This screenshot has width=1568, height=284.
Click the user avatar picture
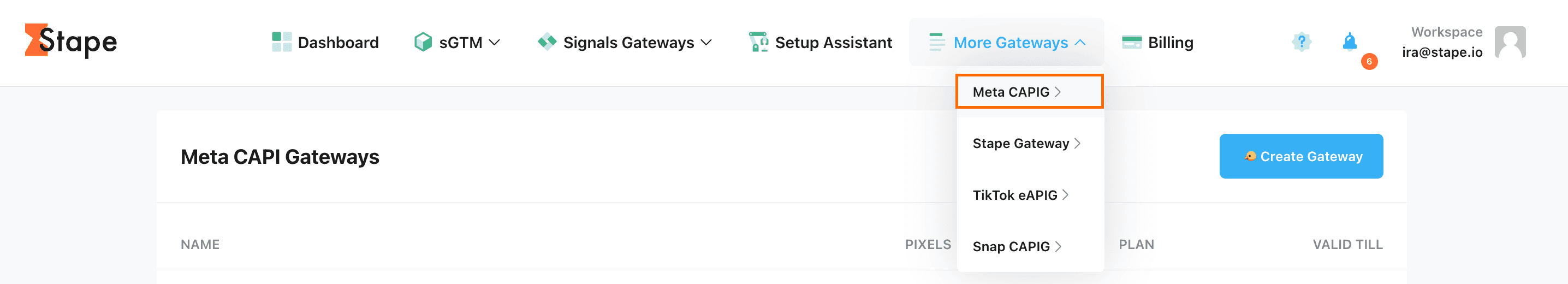click(1510, 42)
